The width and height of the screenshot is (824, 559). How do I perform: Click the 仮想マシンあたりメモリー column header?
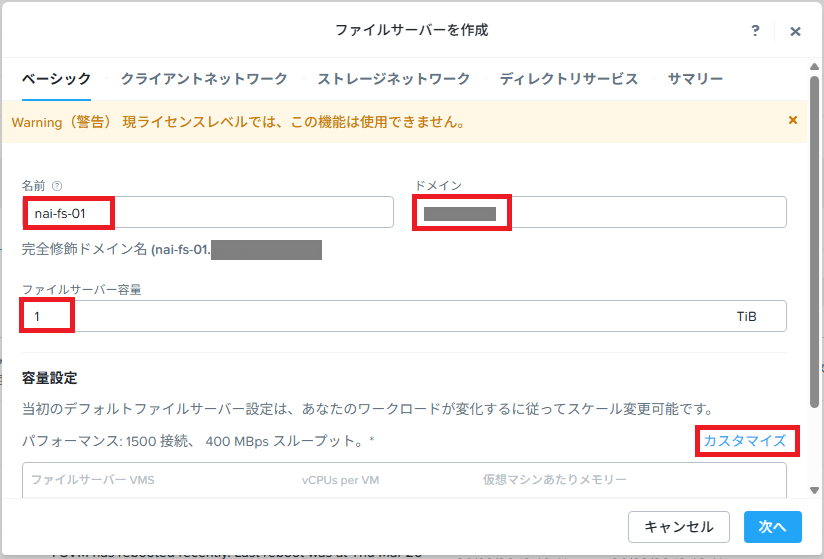click(x=554, y=480)
